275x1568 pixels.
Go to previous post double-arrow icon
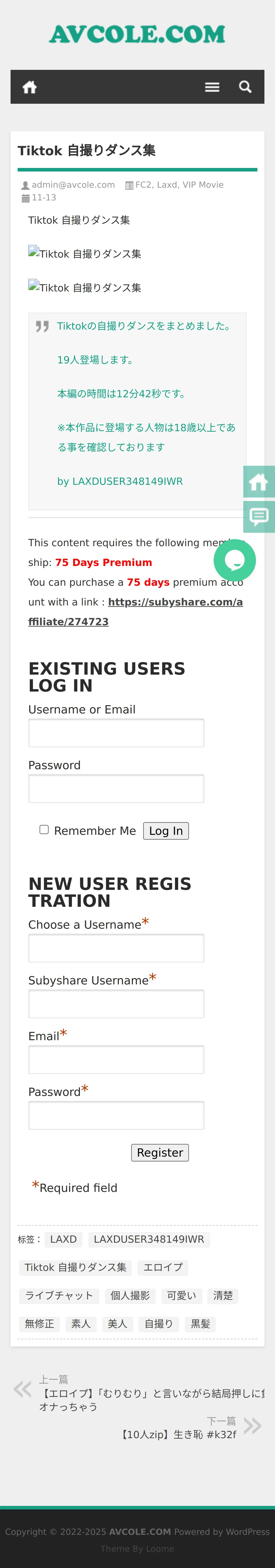click(23, 1389)
